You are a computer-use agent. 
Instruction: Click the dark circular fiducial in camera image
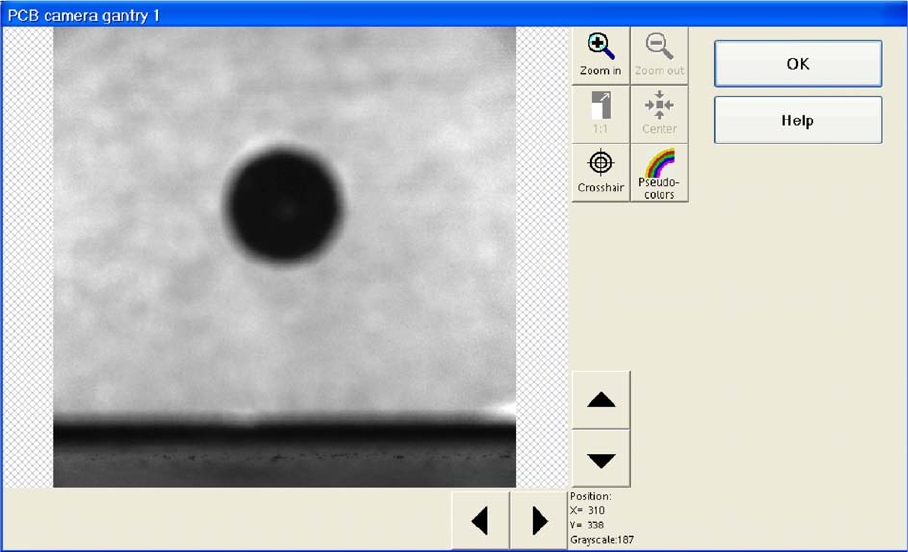(x=284, y=204)
